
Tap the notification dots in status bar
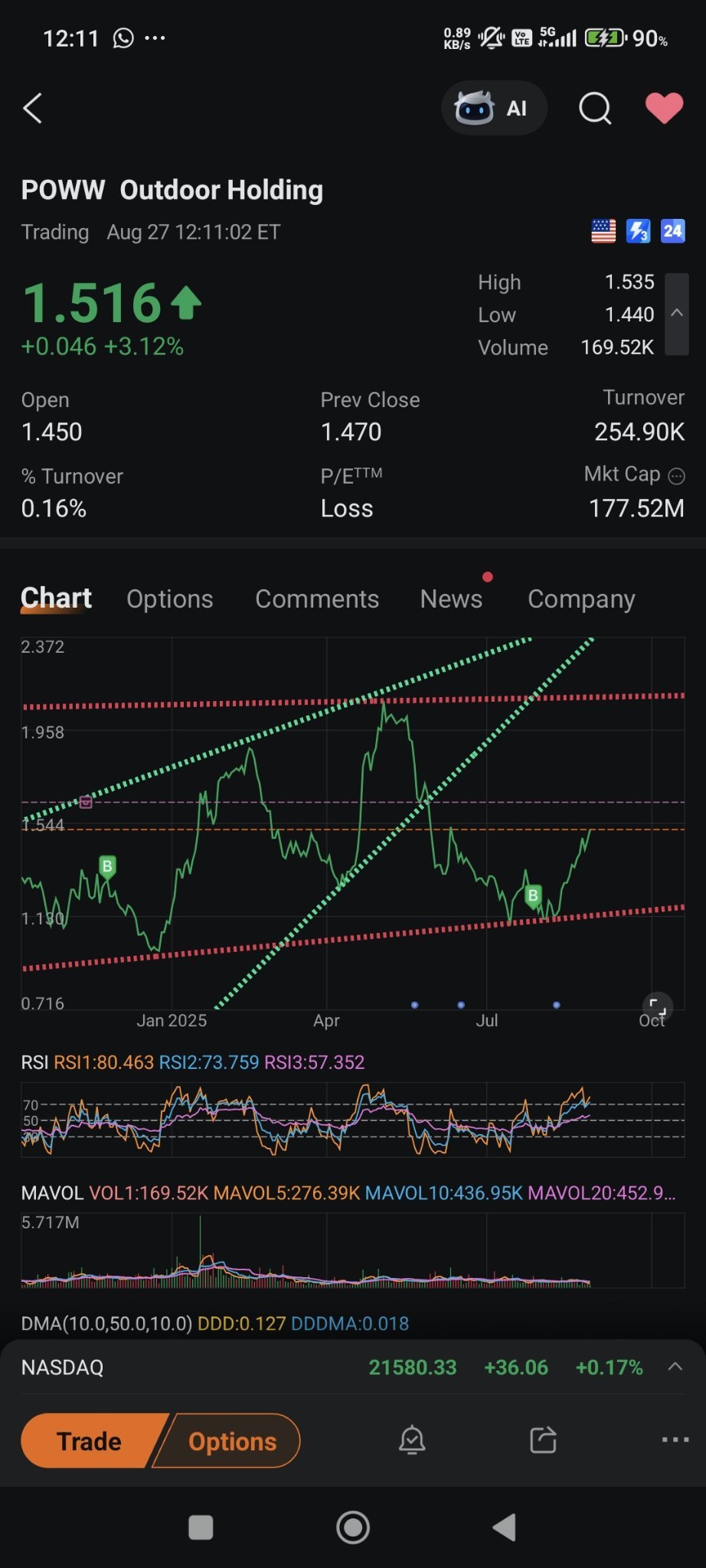(x=155, y=38)
